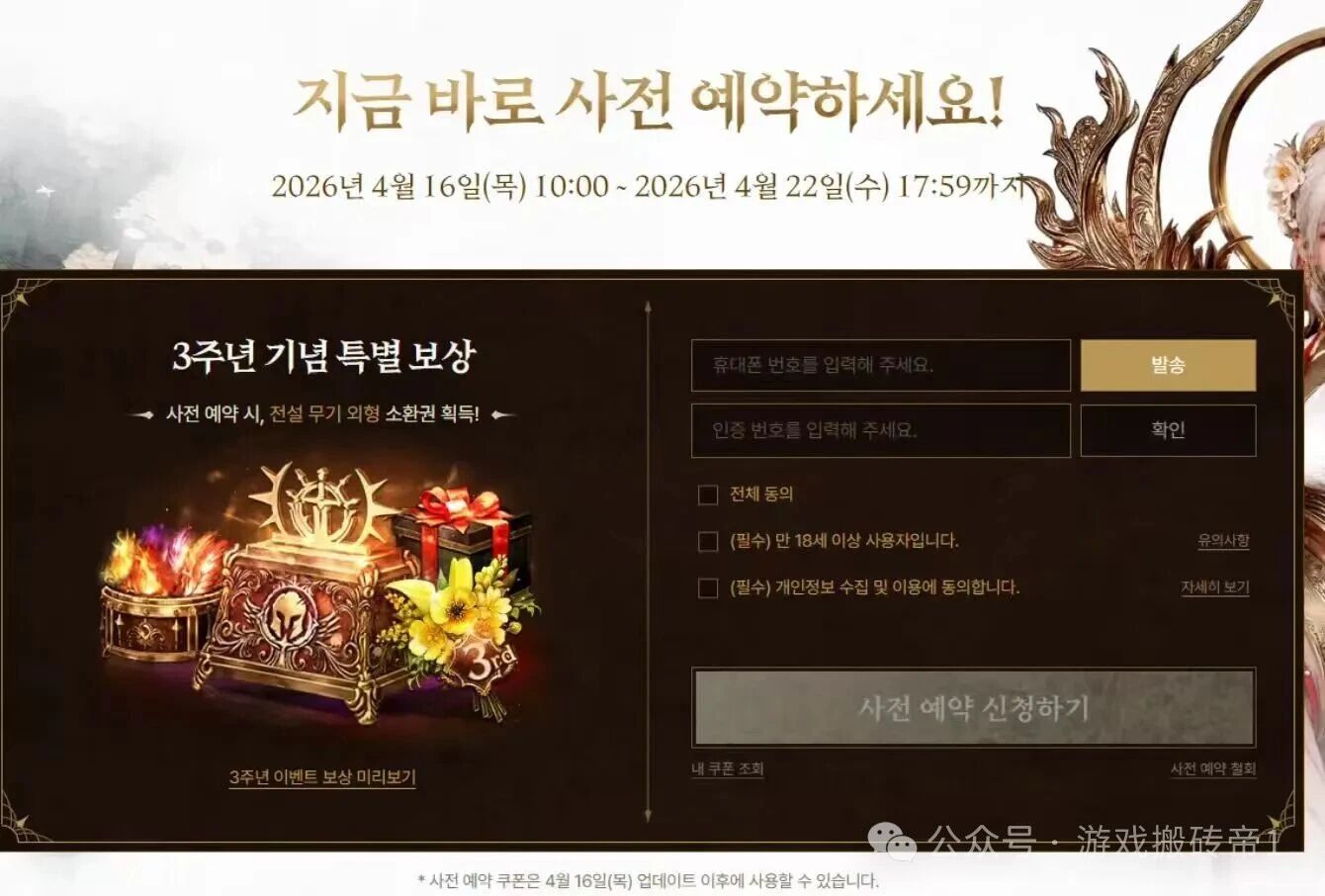This screenshot has width=1325, height=896.
Task: Enable the 개인정보 수집 및 이용 consent checkbox
Action: pyautogui.click(x=707, y=587)
